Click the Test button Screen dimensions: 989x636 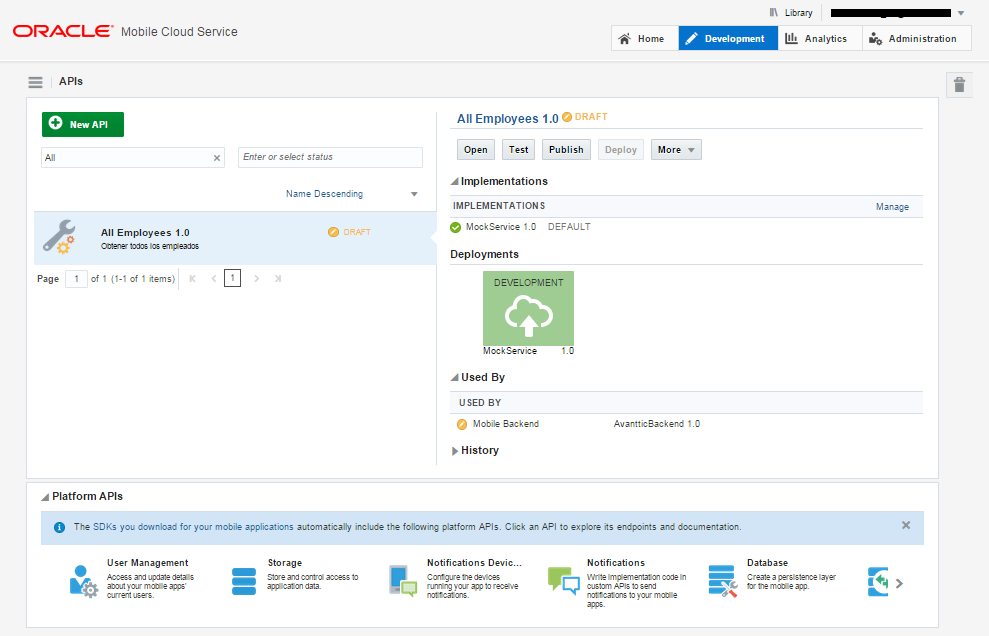pos(518,150)
